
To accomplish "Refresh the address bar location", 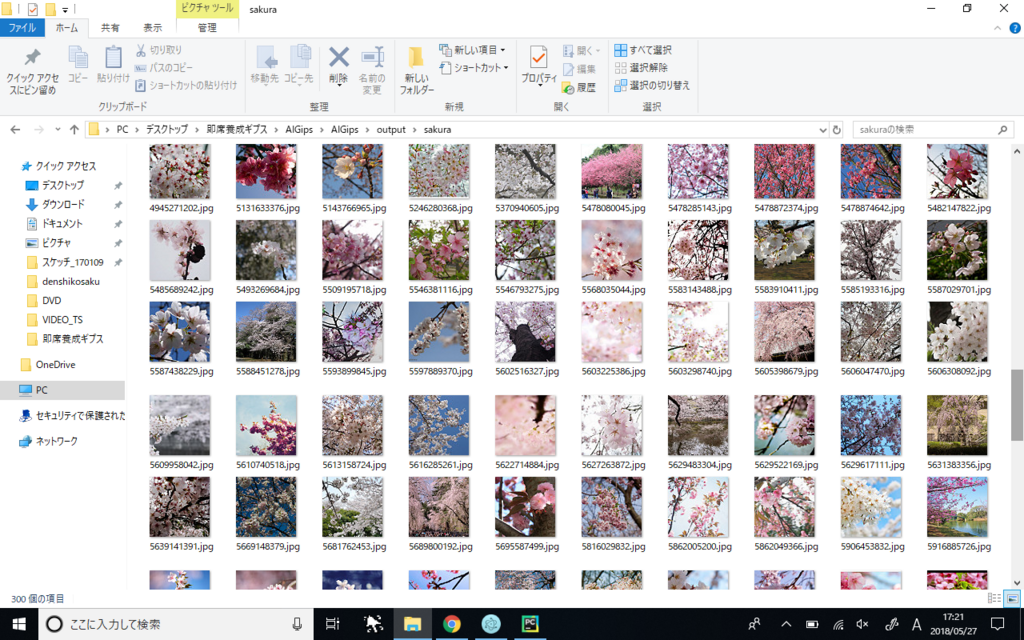I will point(837,129).
